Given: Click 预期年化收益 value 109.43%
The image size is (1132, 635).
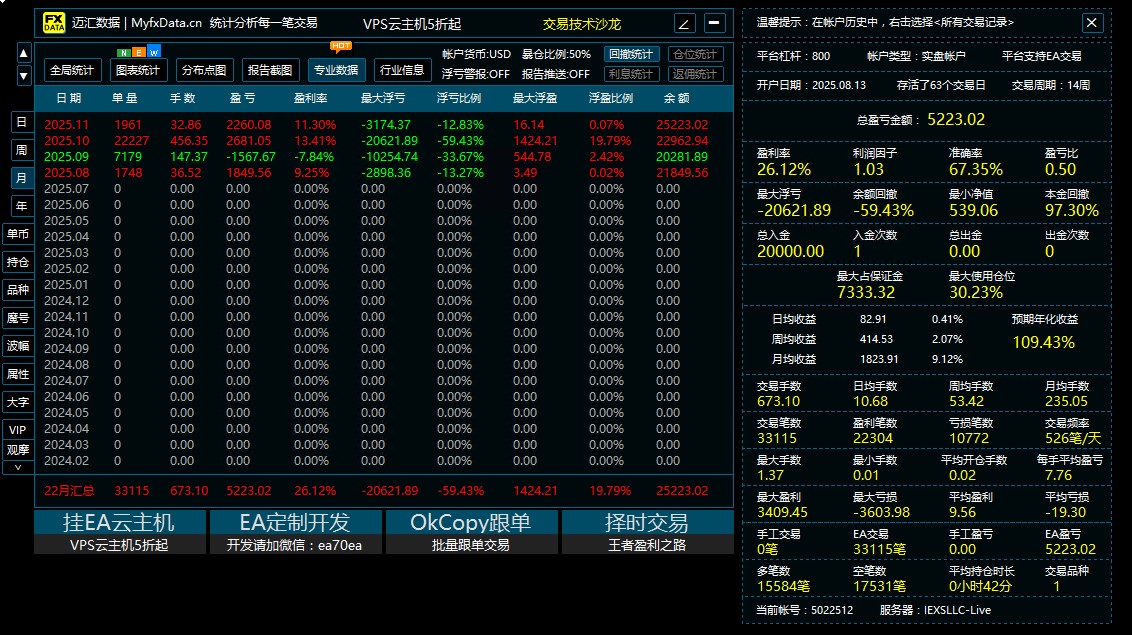Looking at the screenshot, I should (1044, 342).
